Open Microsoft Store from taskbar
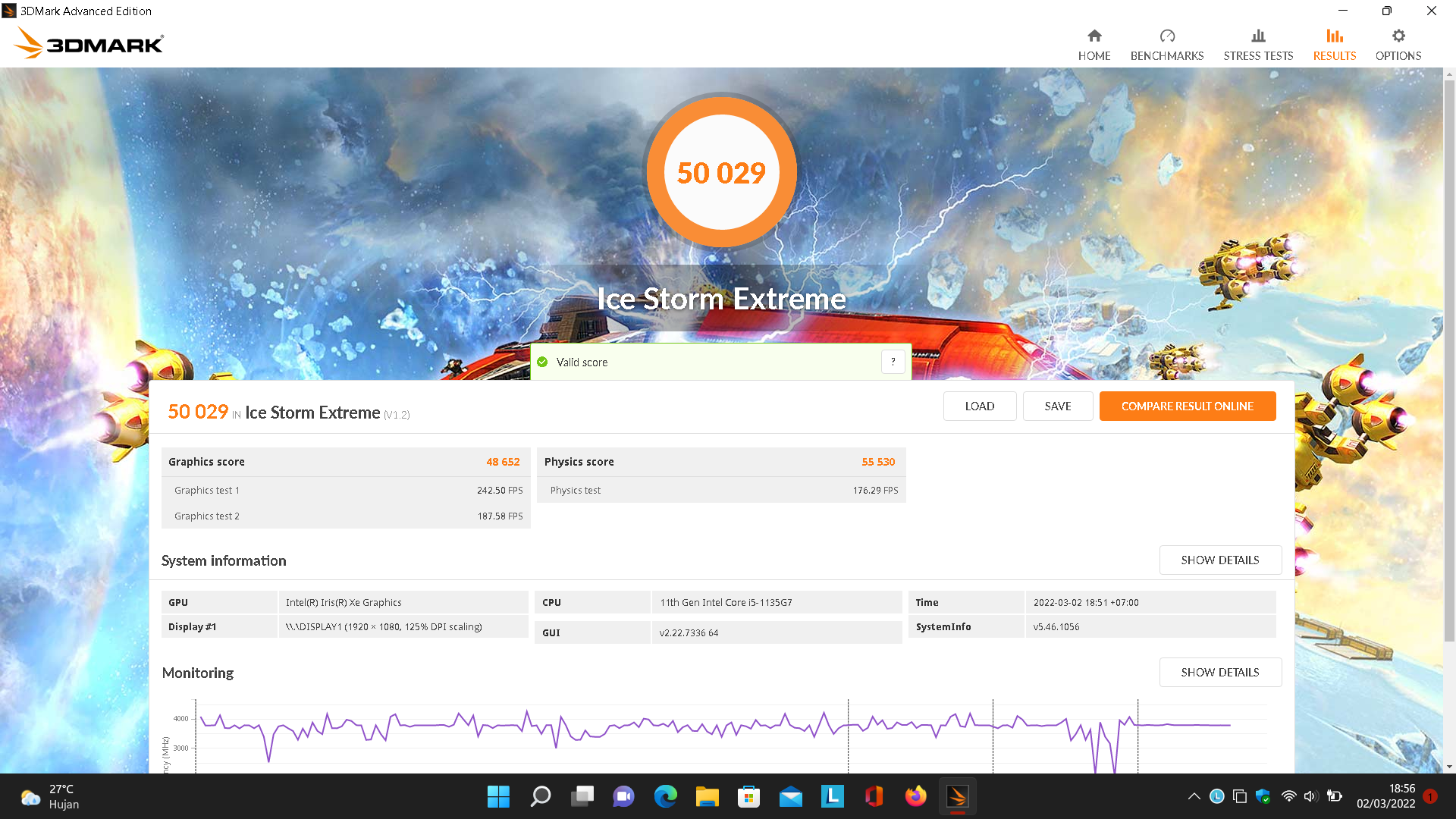This screenshot has height=819, width=1456. pyautogui.click(x=748, y=796)
